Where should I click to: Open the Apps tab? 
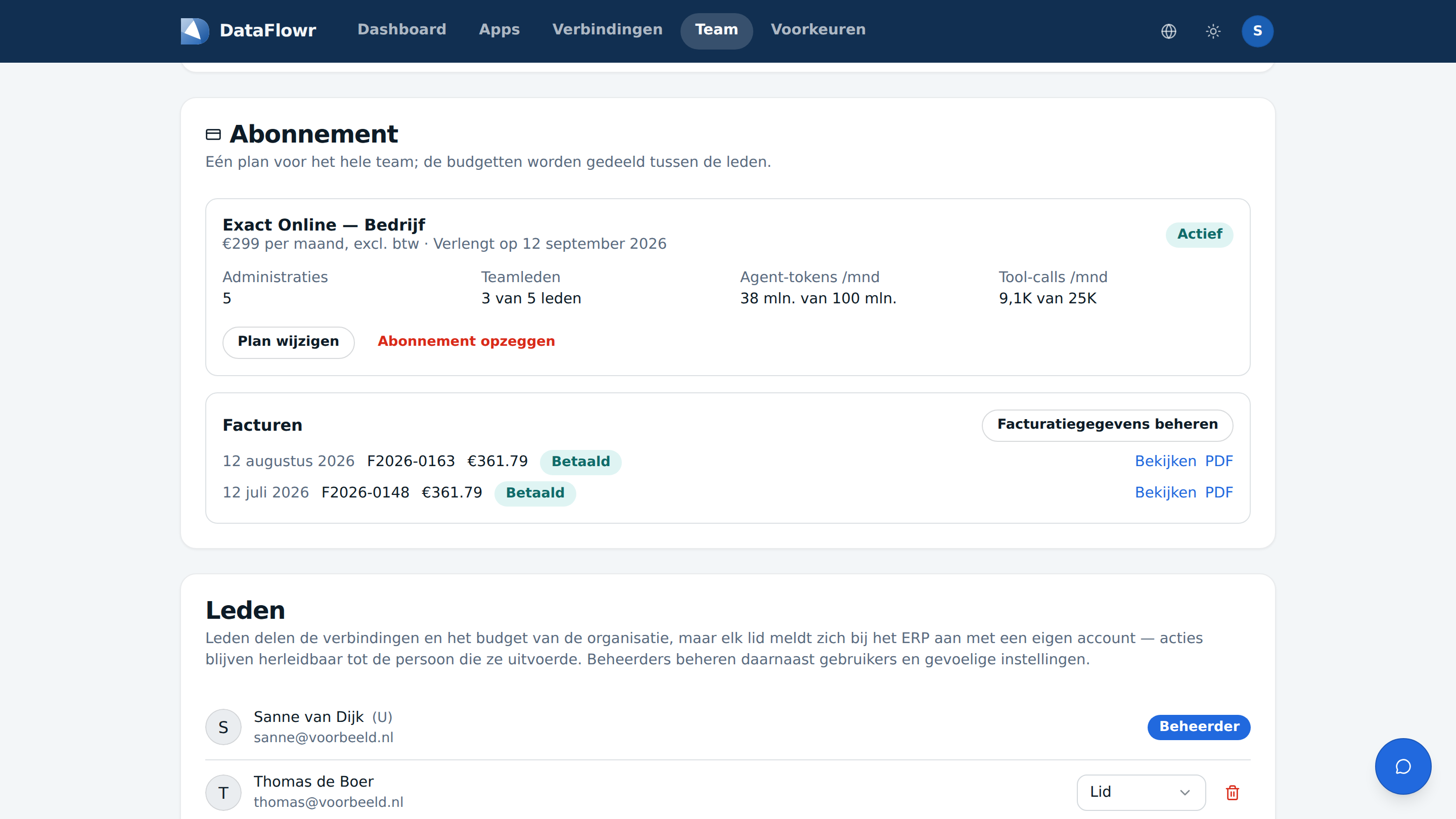(x=499, y=30)
